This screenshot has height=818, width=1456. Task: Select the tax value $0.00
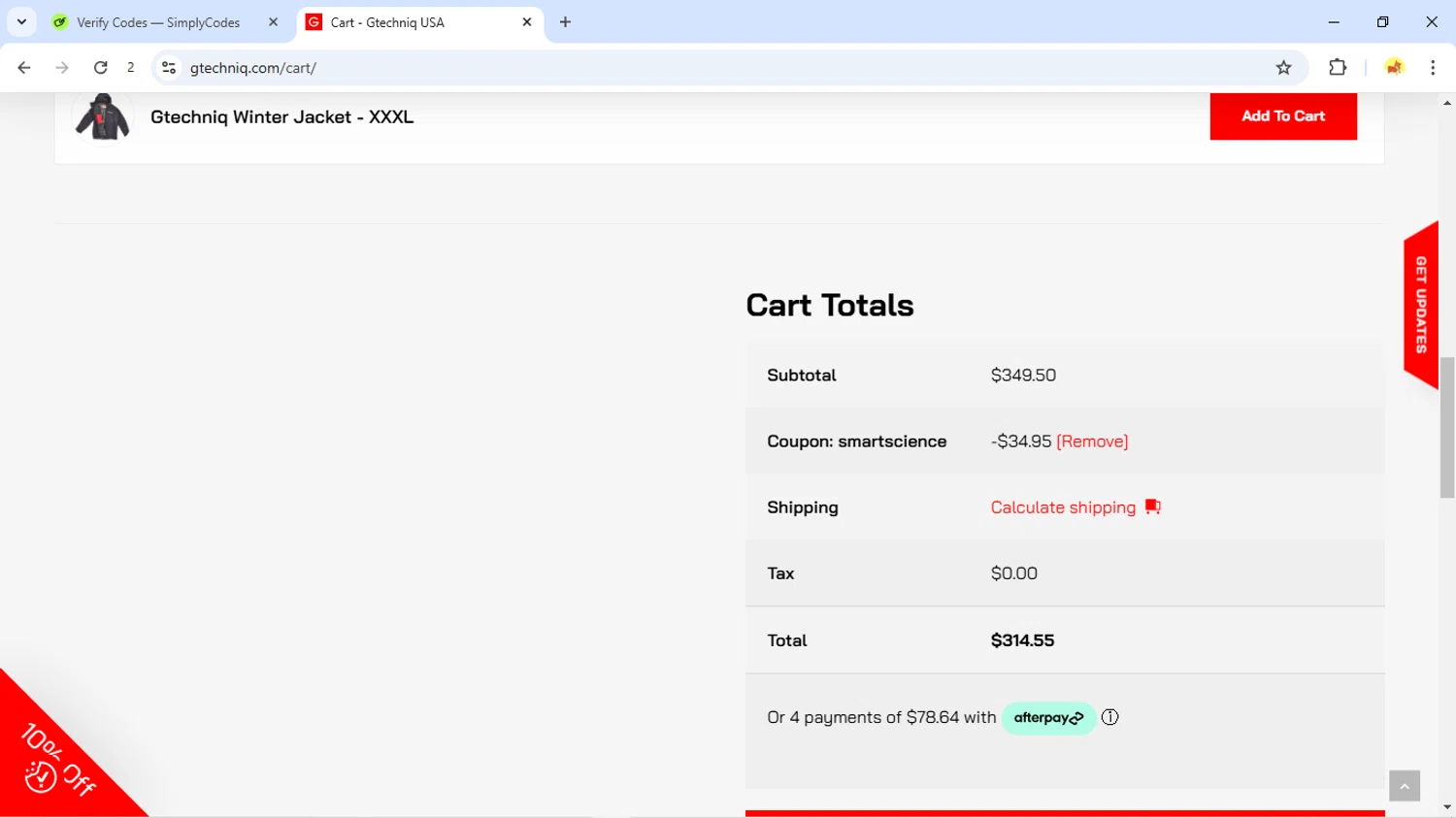[1014, 573]
